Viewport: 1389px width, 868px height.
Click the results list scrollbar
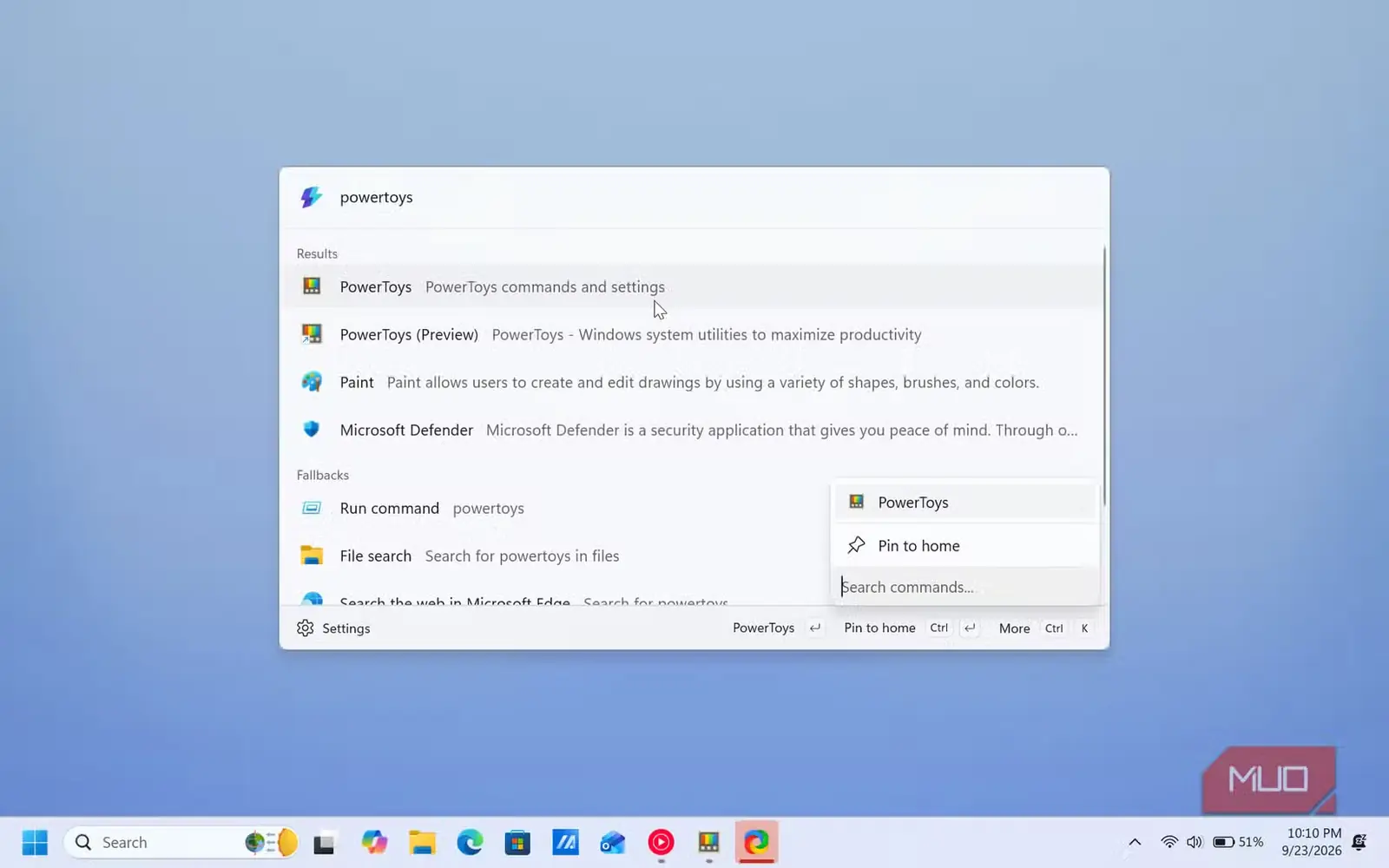coord(1104,377)
